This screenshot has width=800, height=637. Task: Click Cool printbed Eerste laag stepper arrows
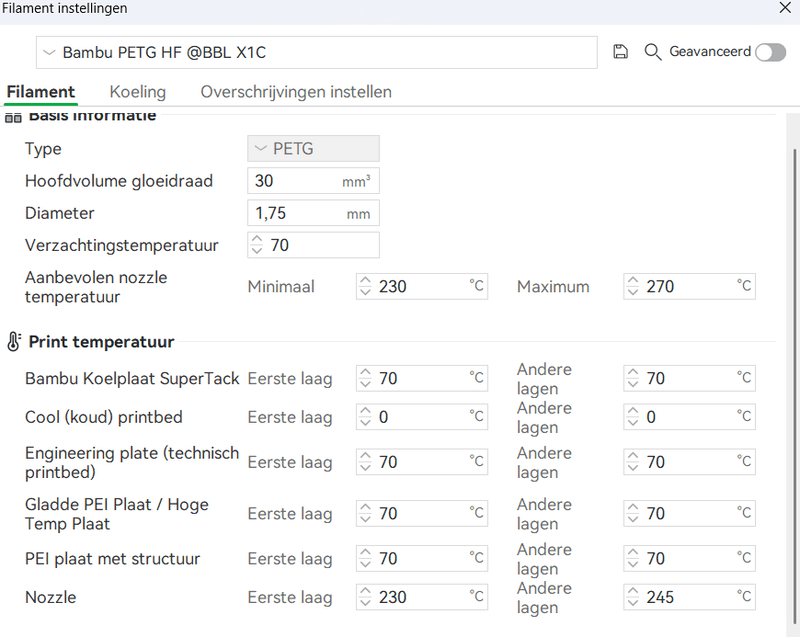click(365, 417)
